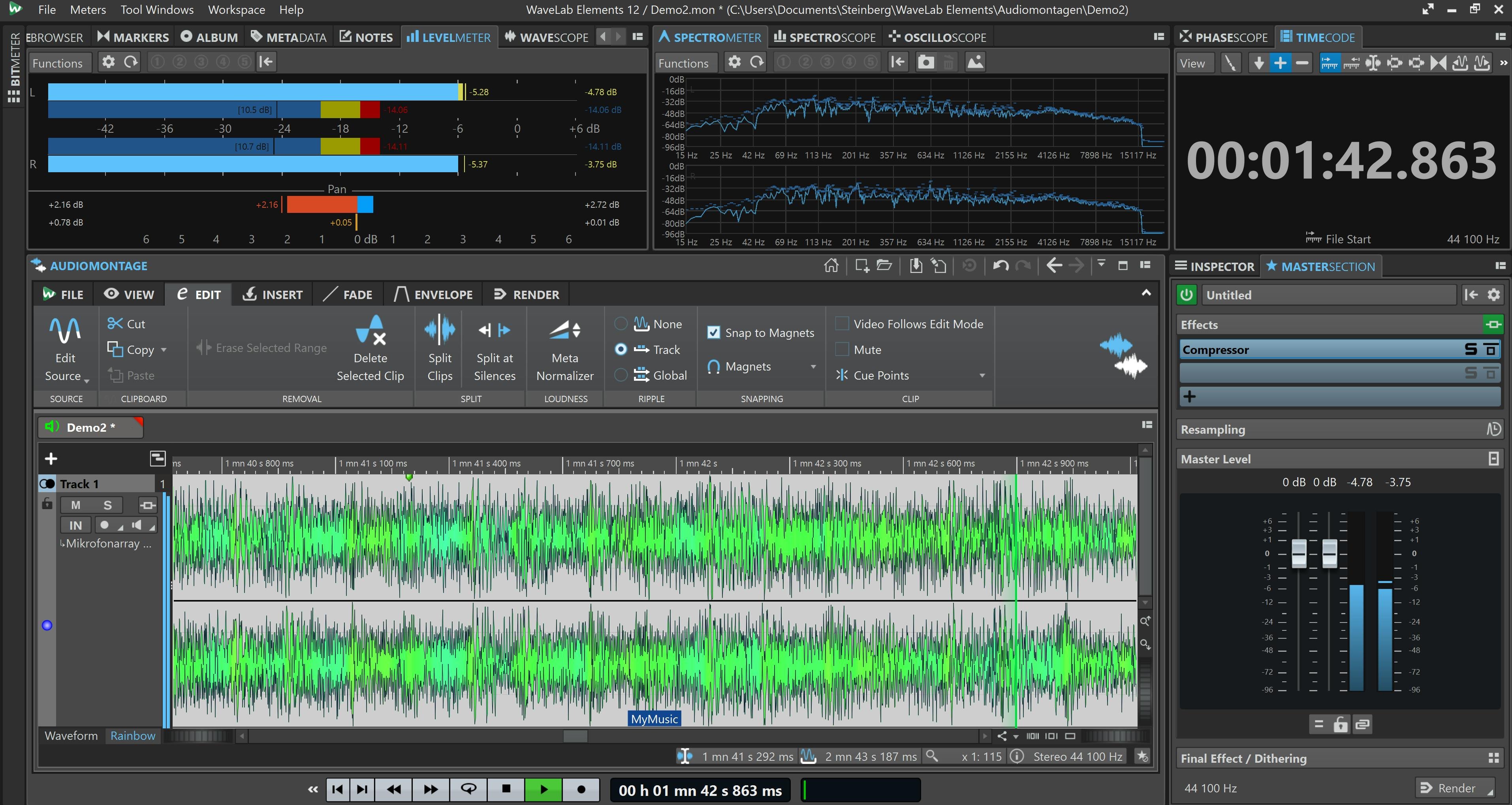Switch to the FADE tab
The image size is (1512, 805).
[348, 294]
